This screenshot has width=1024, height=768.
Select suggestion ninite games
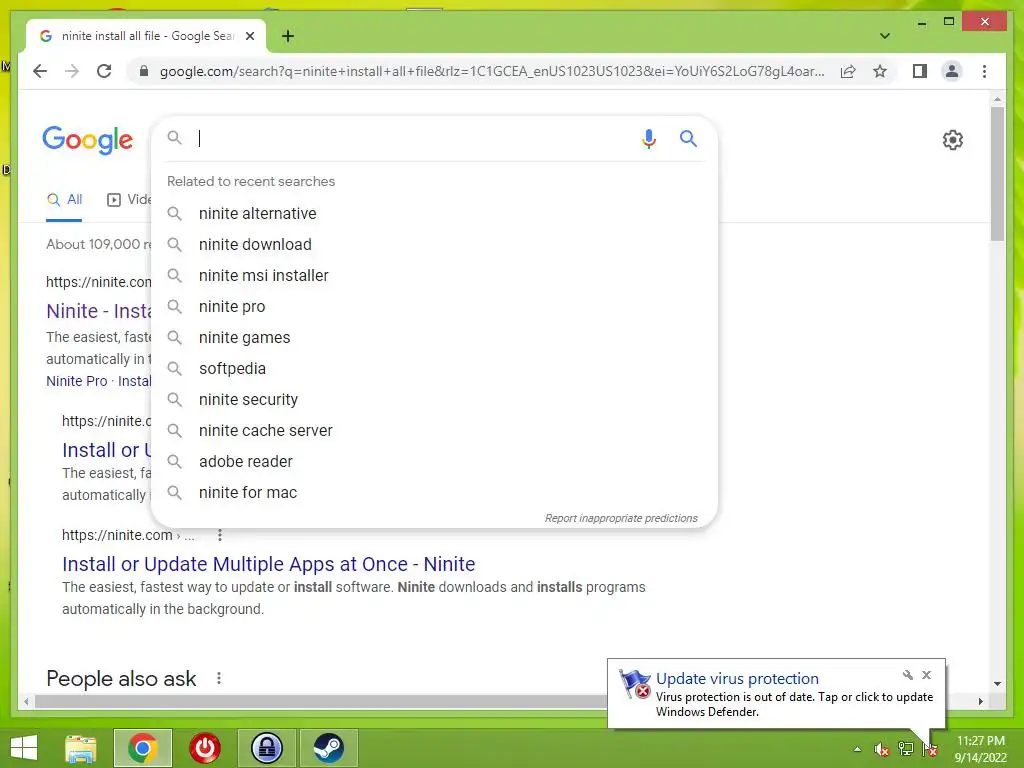coord(434,338)
